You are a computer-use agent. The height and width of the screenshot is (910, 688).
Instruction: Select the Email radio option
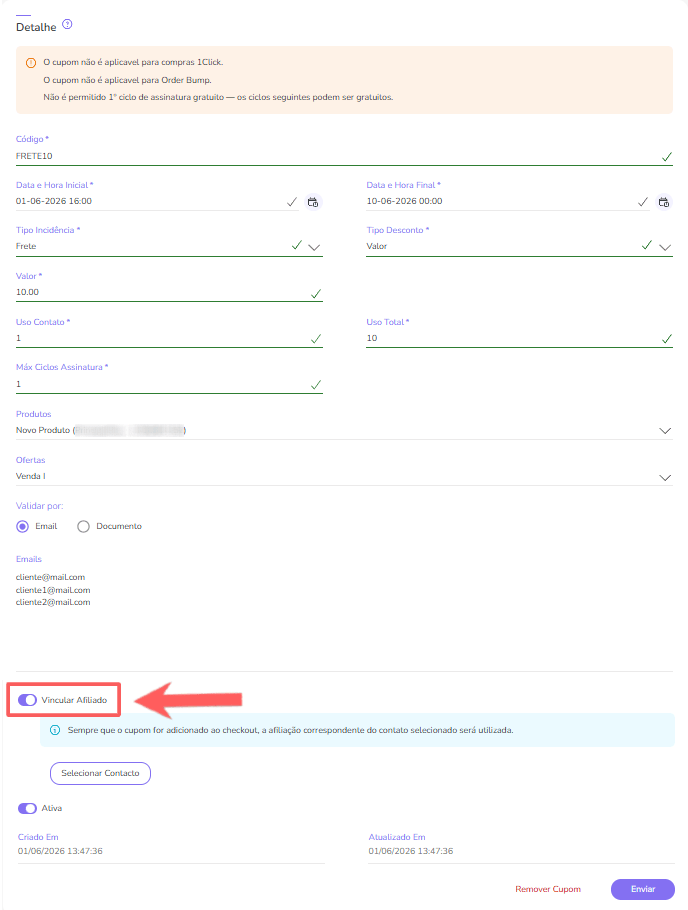23,526
